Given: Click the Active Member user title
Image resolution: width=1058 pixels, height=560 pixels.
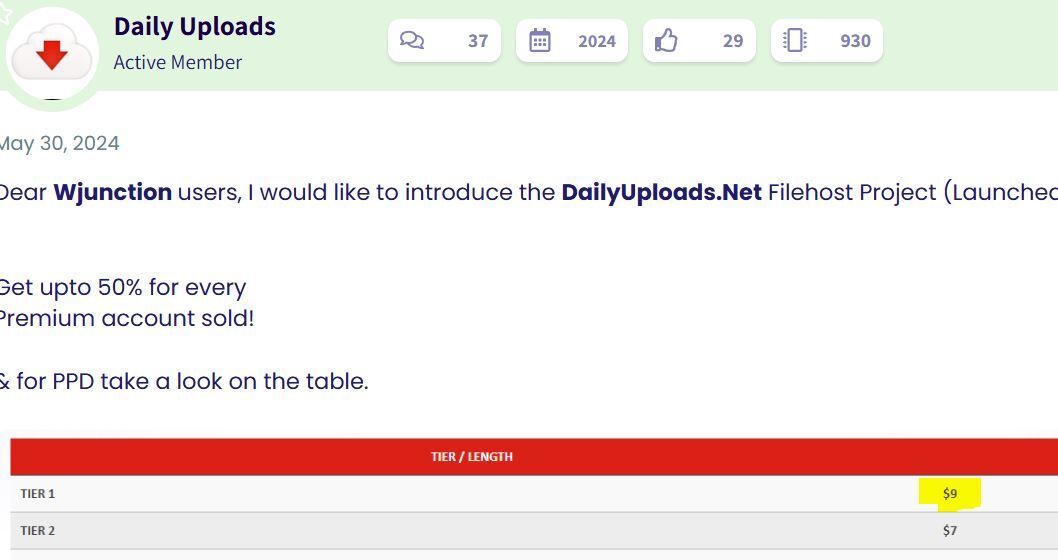Looking at the screenshot, I should pos(178,62).
